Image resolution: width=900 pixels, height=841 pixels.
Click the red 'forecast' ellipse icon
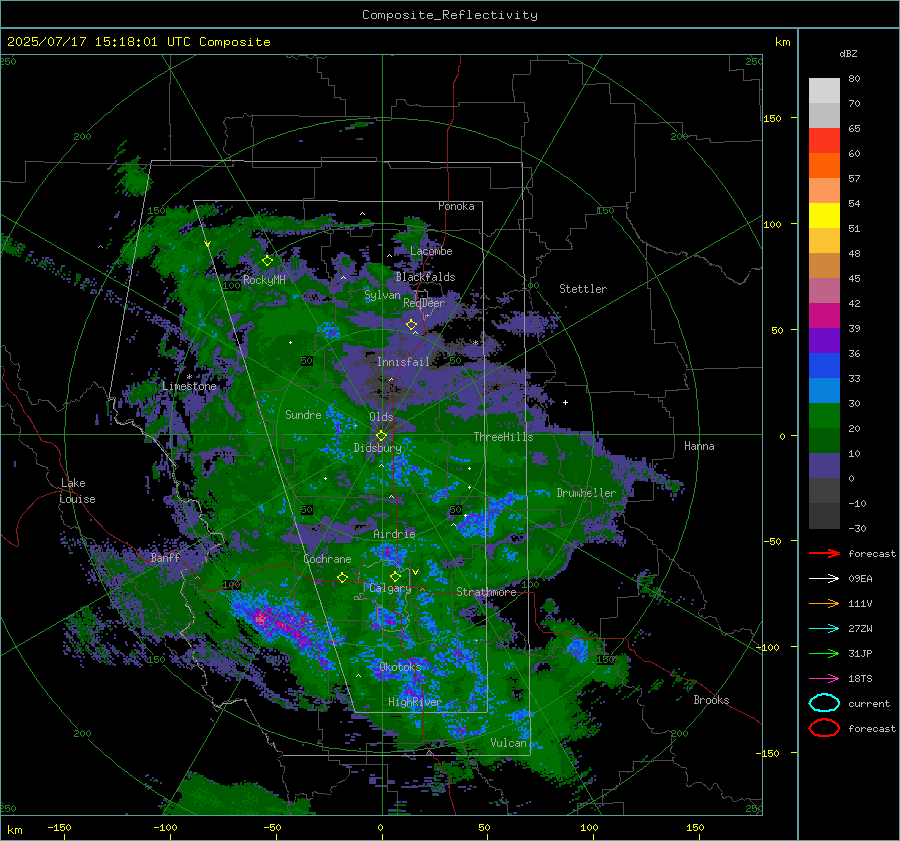click(824, 728)
